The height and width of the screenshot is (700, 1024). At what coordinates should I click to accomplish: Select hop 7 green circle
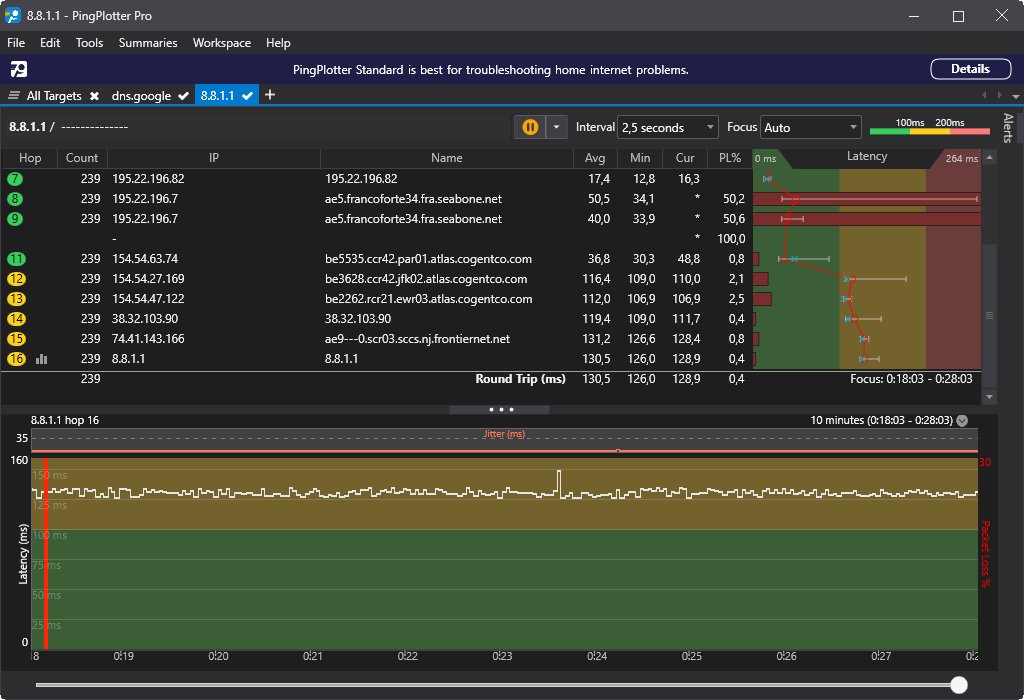pyautogui.click(x=15, y=179)
